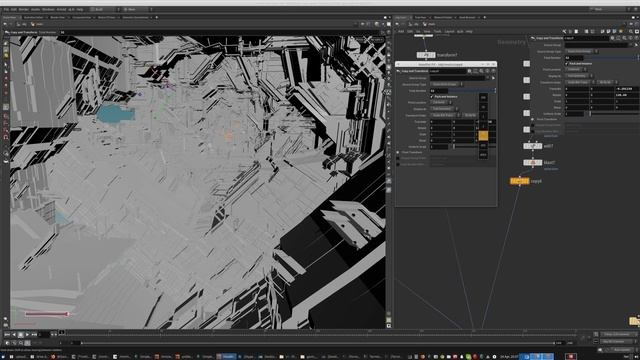Open Source Group Type dropdown in floating window
The image size is (640, 360).
(x=446, y=84)
